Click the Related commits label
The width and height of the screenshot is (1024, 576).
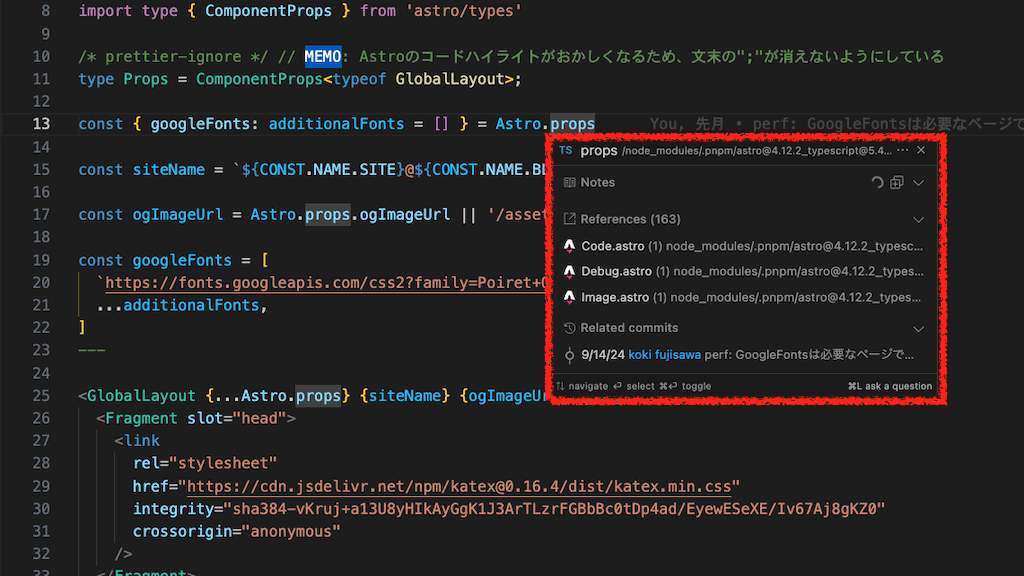pyautogui.click(x=630, y=328)
